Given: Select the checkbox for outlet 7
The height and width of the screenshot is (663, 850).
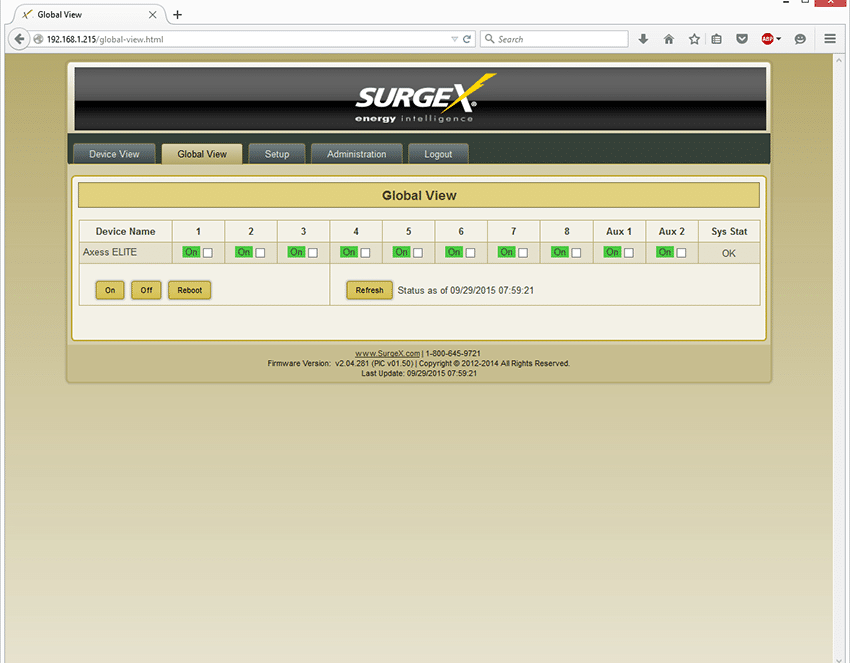Looking at the screenshot, I should click(x=523, y=253).
